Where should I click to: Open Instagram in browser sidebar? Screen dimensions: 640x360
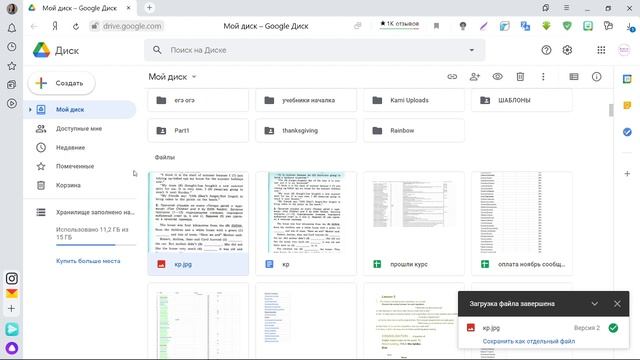(x=12, y=278)
